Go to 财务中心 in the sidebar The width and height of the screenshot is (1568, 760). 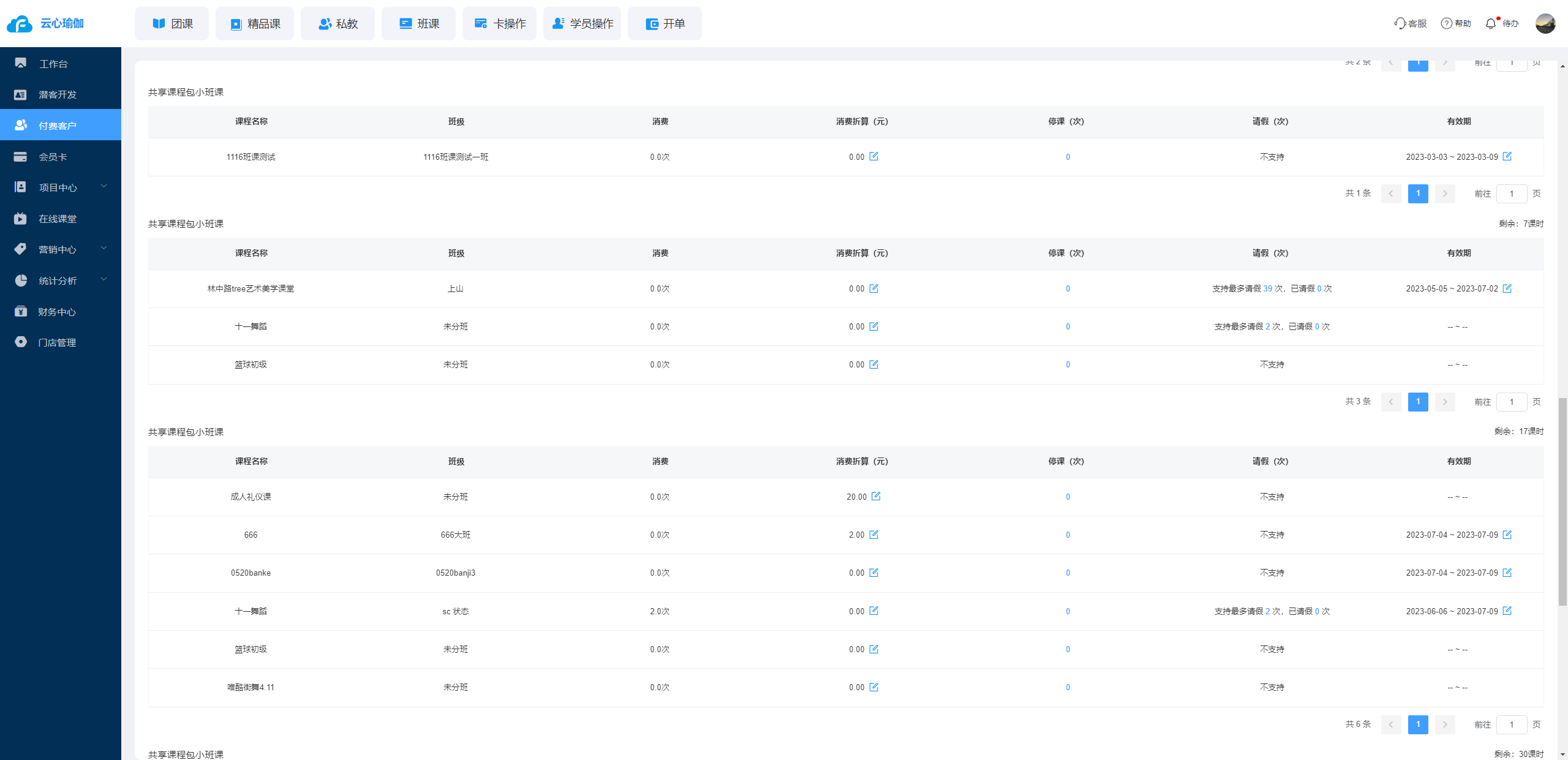coord(61,312)
